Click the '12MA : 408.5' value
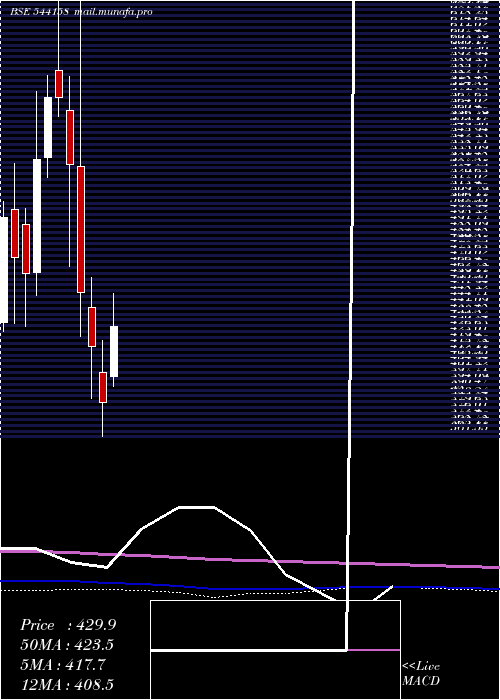This screenshot has width=500, height=700. [x=69, y=685]
